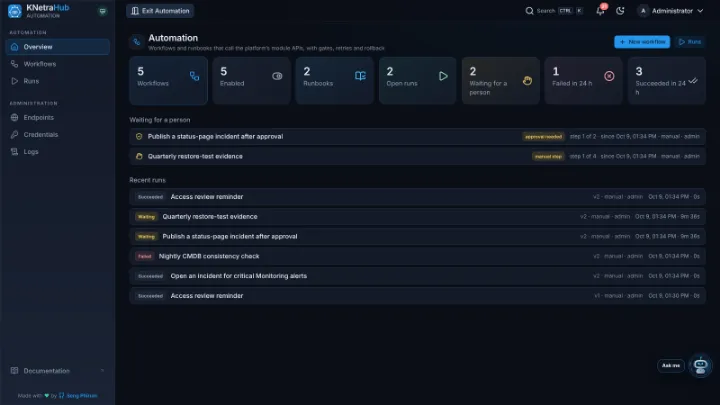Click the Automation page title icon

[136, 42]
